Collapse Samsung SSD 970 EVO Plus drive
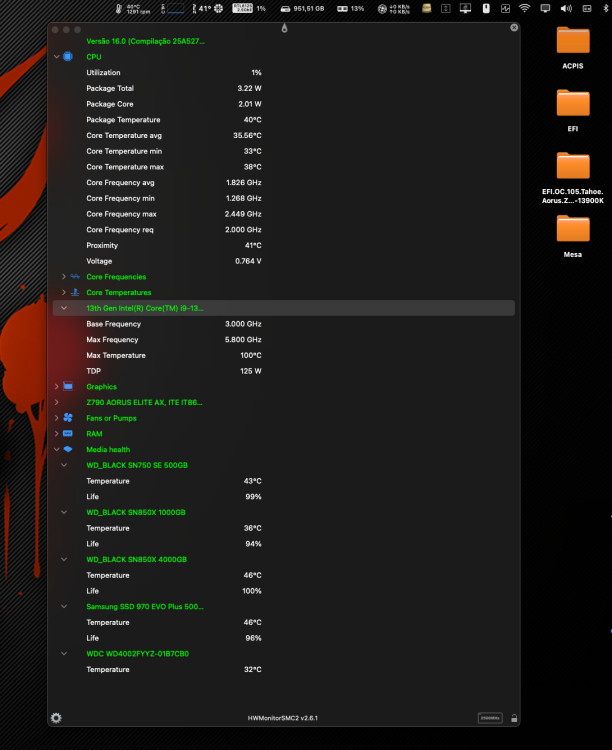Viewport: 612px width, 750px height. [64, 607]
